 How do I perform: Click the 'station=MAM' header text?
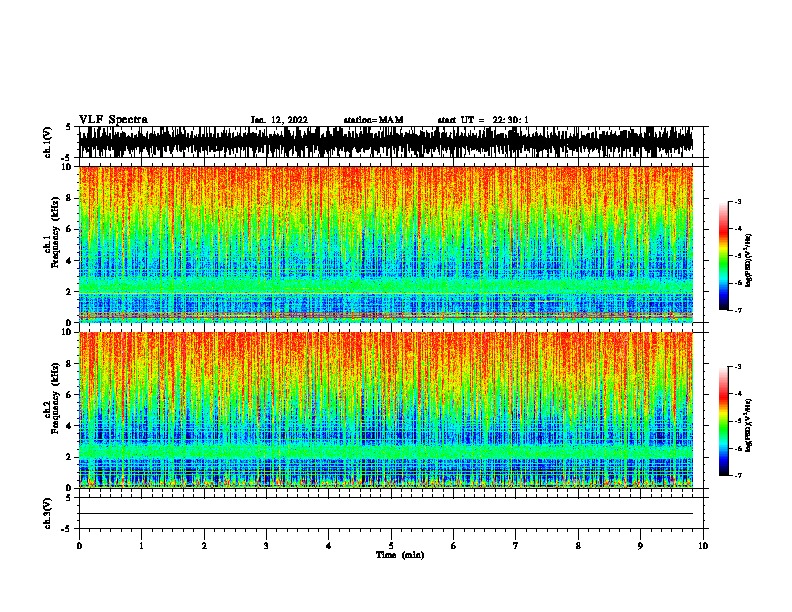373,120
